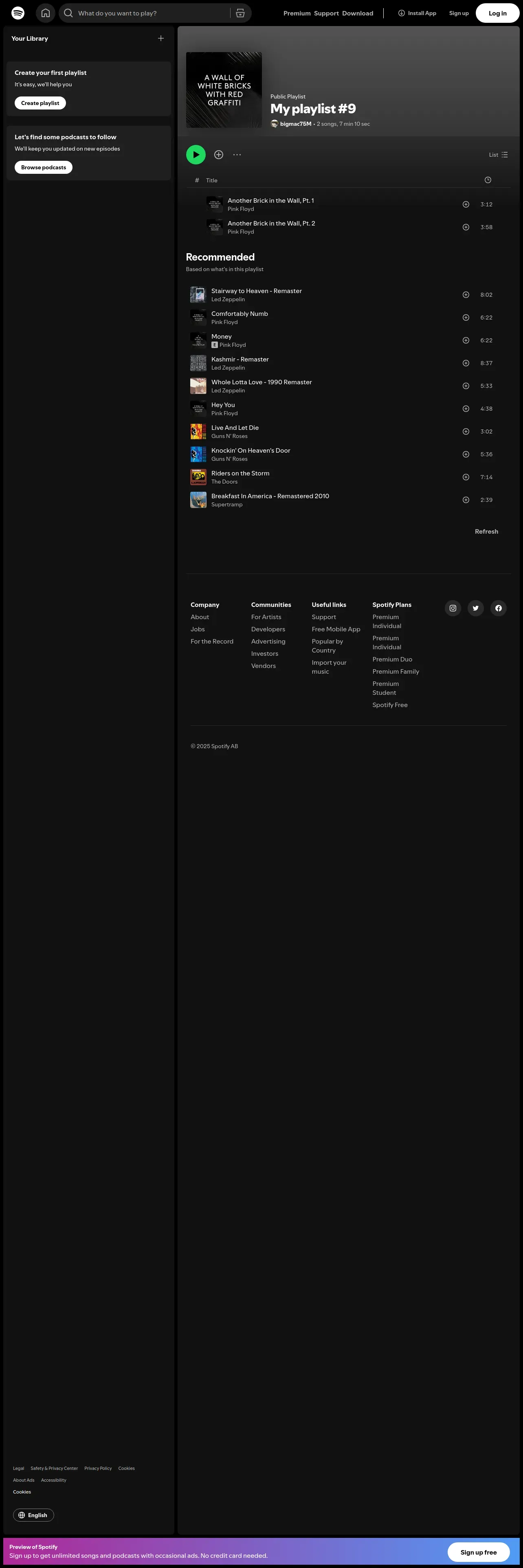Image resolution: width=523 pixels, height=1568 pixels.
Task: Click the Create playlist button
Action: point(40,103)
